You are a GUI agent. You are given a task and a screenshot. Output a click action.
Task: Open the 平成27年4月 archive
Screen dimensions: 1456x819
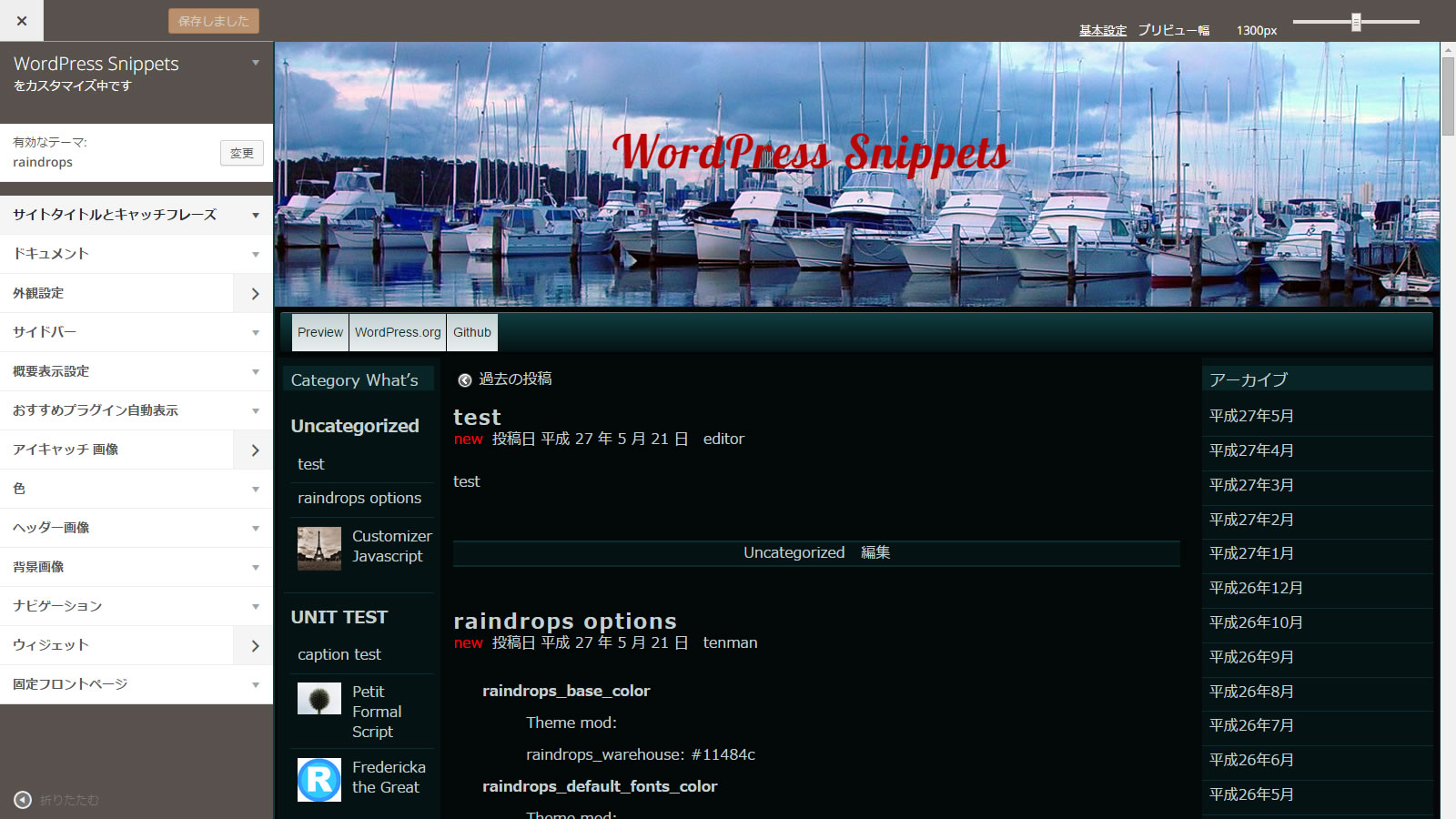[1251, 450]
